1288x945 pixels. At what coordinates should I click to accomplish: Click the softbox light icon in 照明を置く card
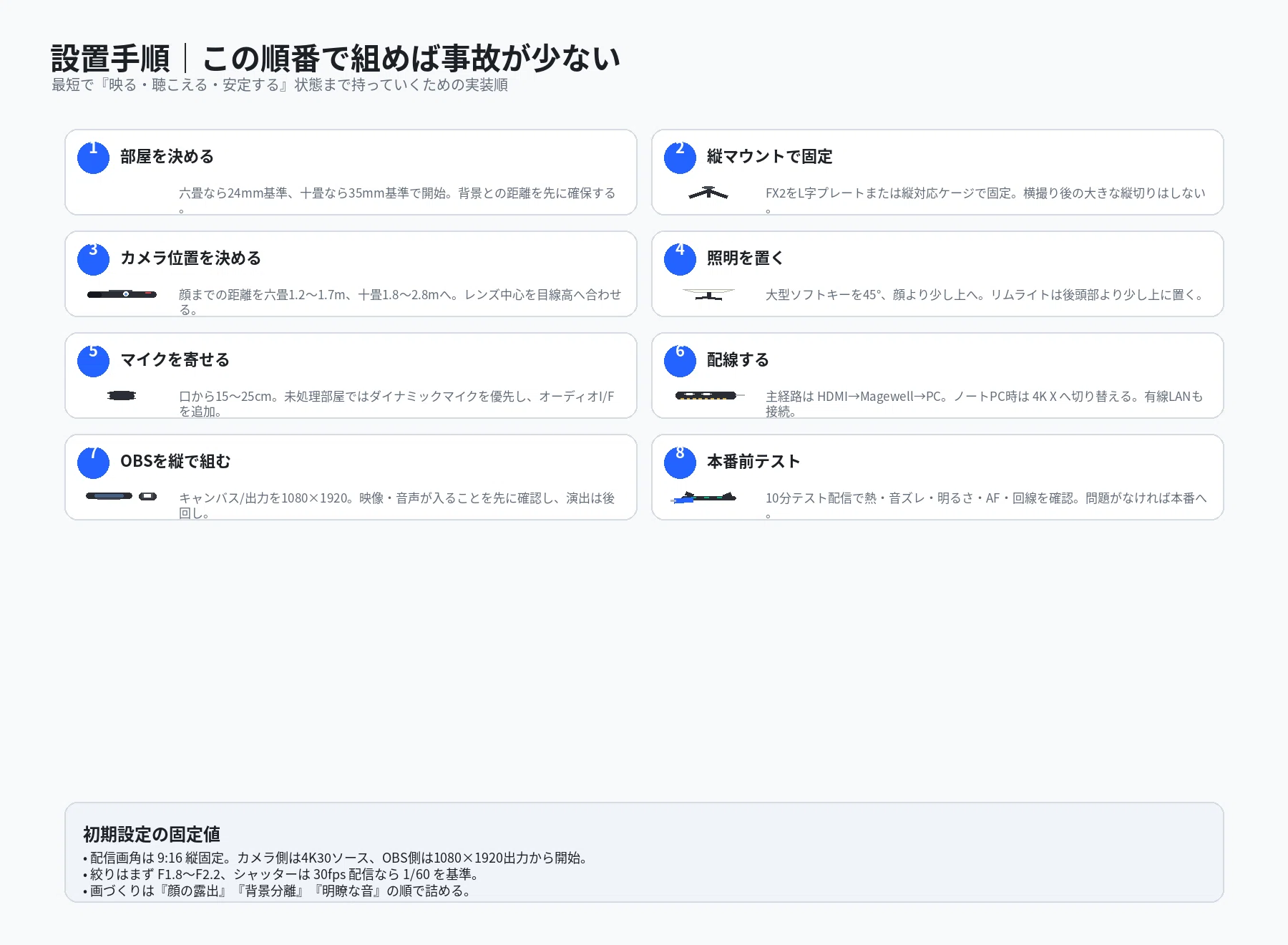(708, 294)
